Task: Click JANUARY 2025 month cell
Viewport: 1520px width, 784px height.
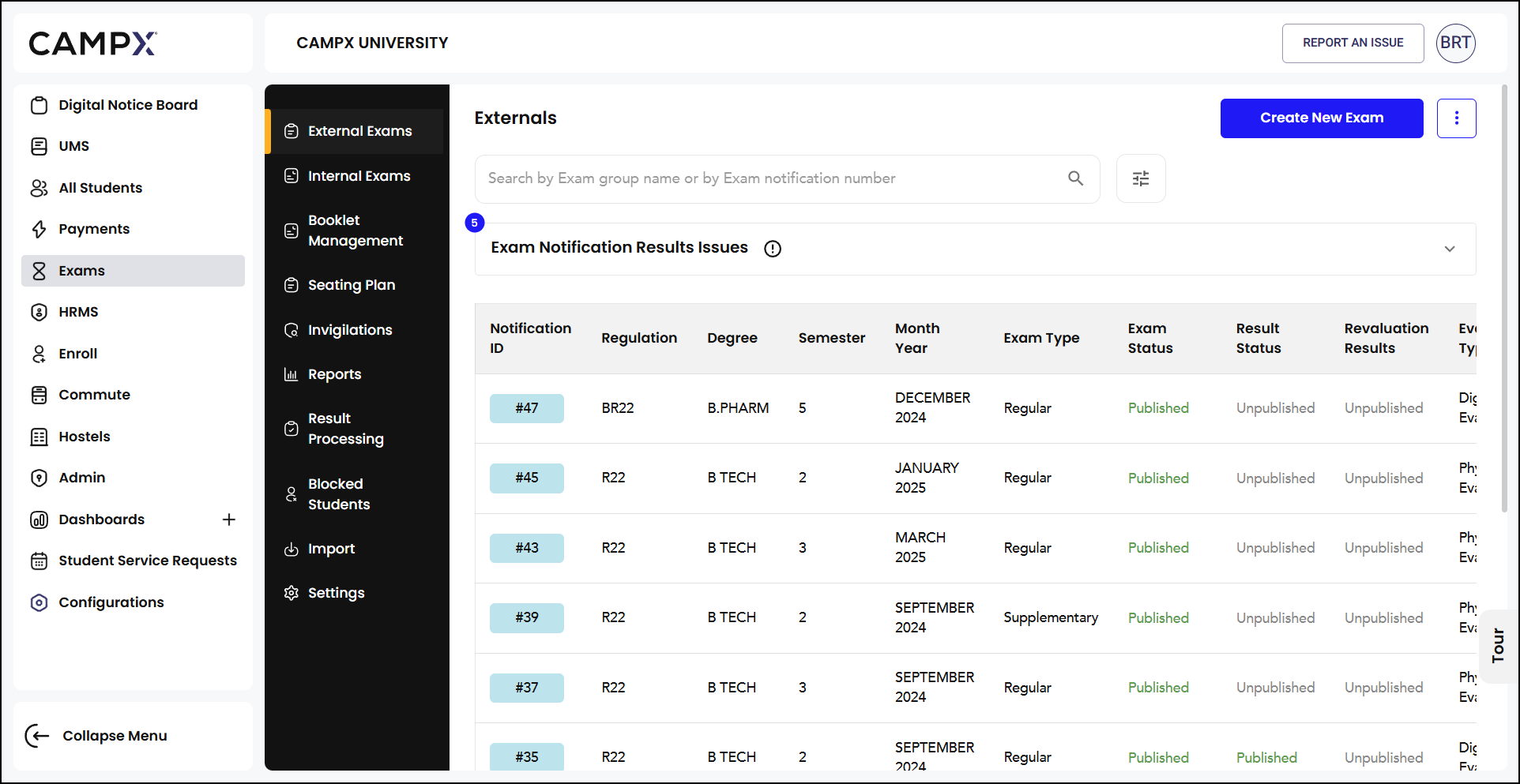Action: pyautogui.click(x=927, y=478)
